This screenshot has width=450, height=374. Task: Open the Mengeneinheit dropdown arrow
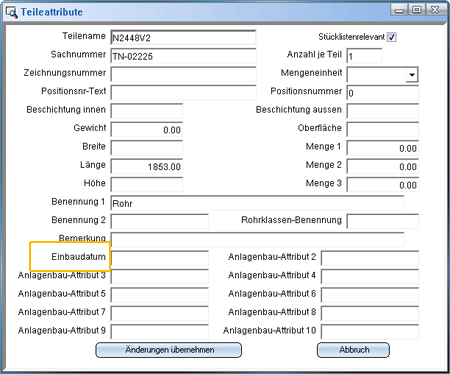point(412,75)
